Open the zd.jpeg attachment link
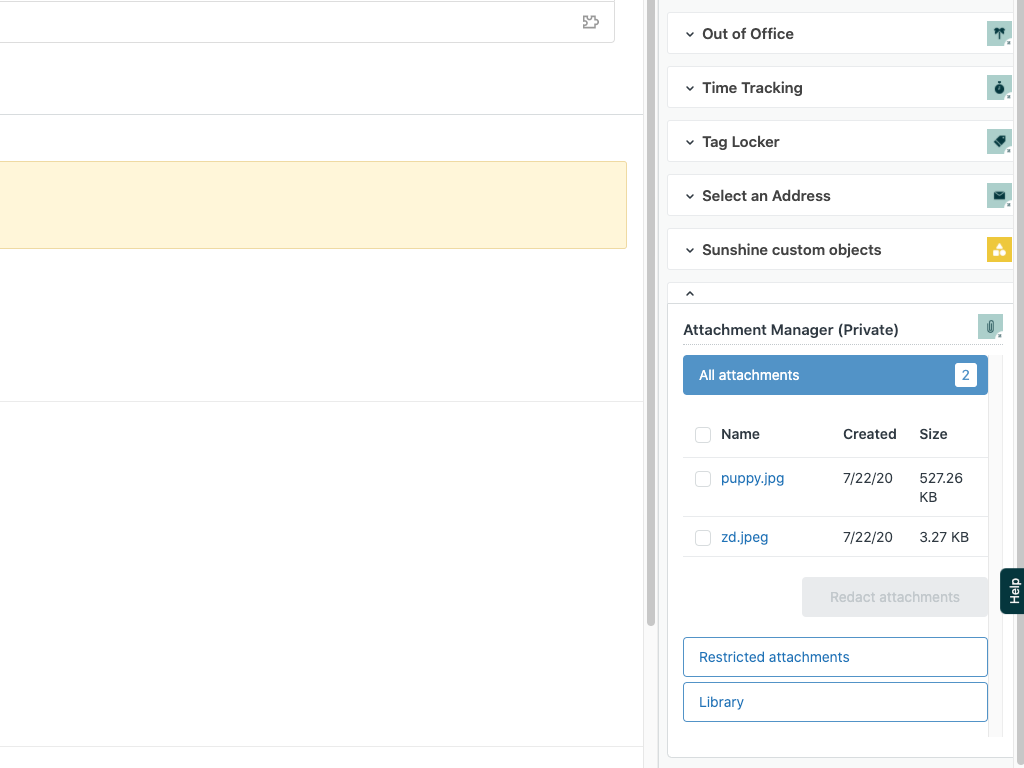Image resolution: width=1024 pixels, height=768 pixels. (744, 537)
